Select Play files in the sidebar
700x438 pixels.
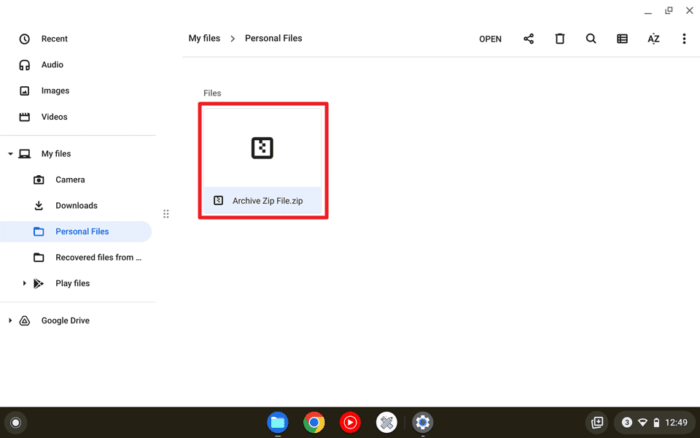coord(73,283)
